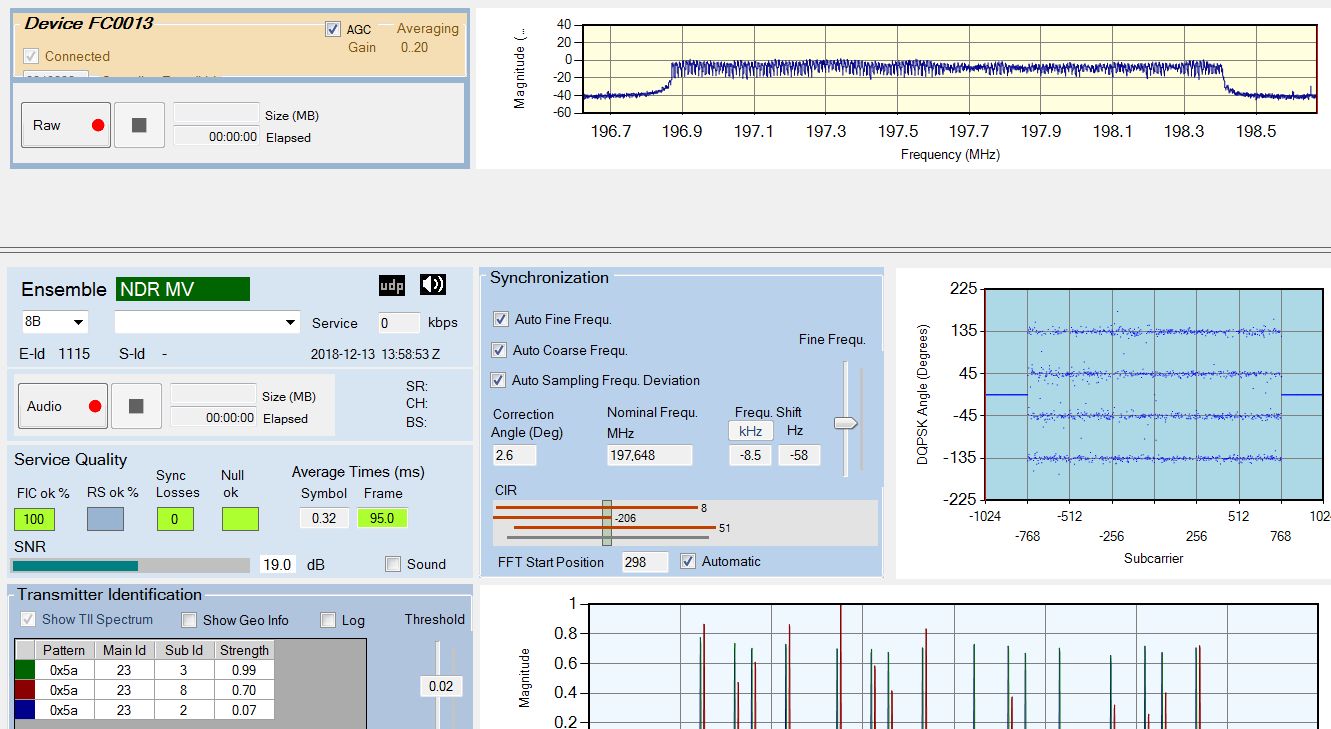Toggle Auto Coarse Frequ. checkbox

click(500, 350)
